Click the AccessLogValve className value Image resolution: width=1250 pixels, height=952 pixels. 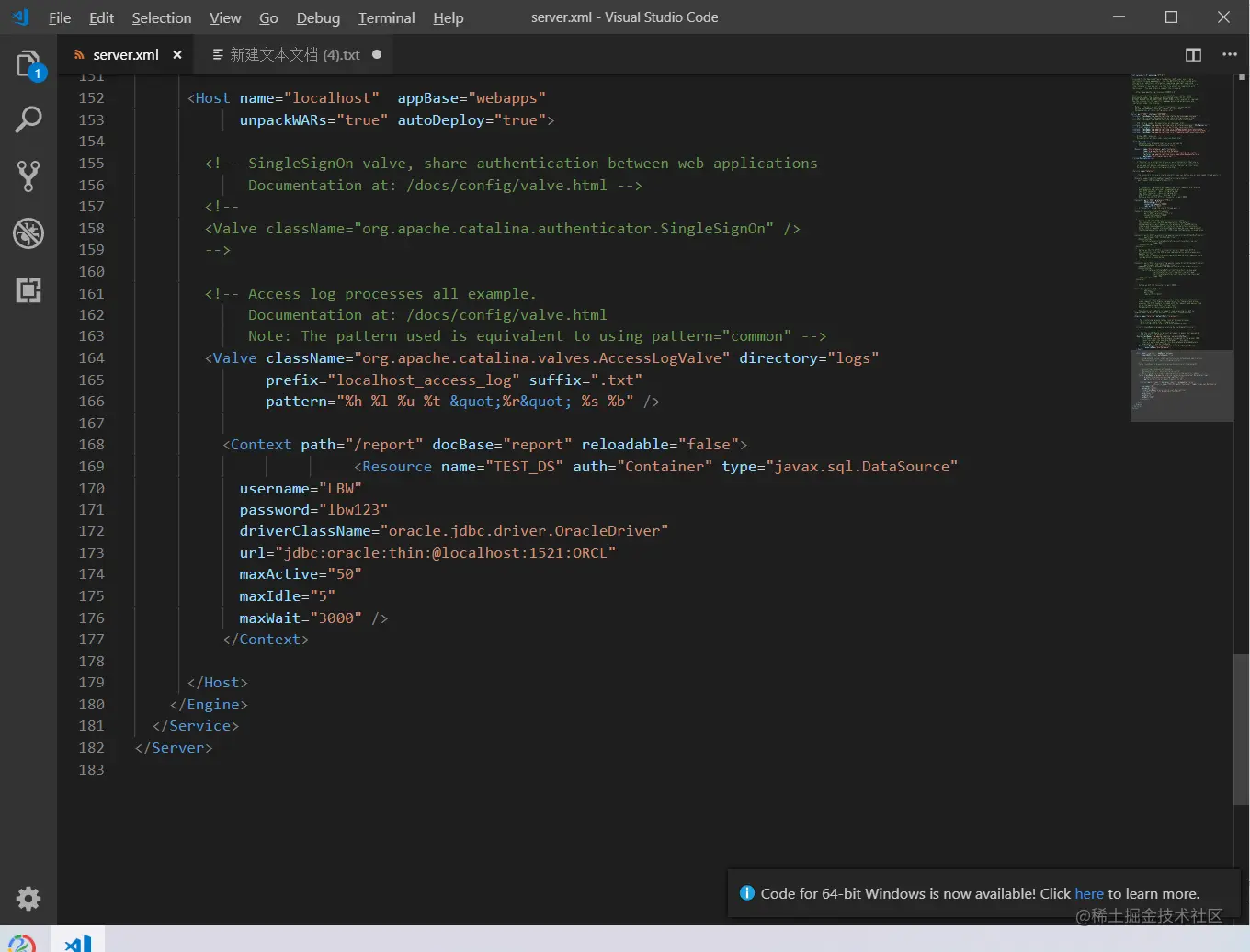coord(541,358)
